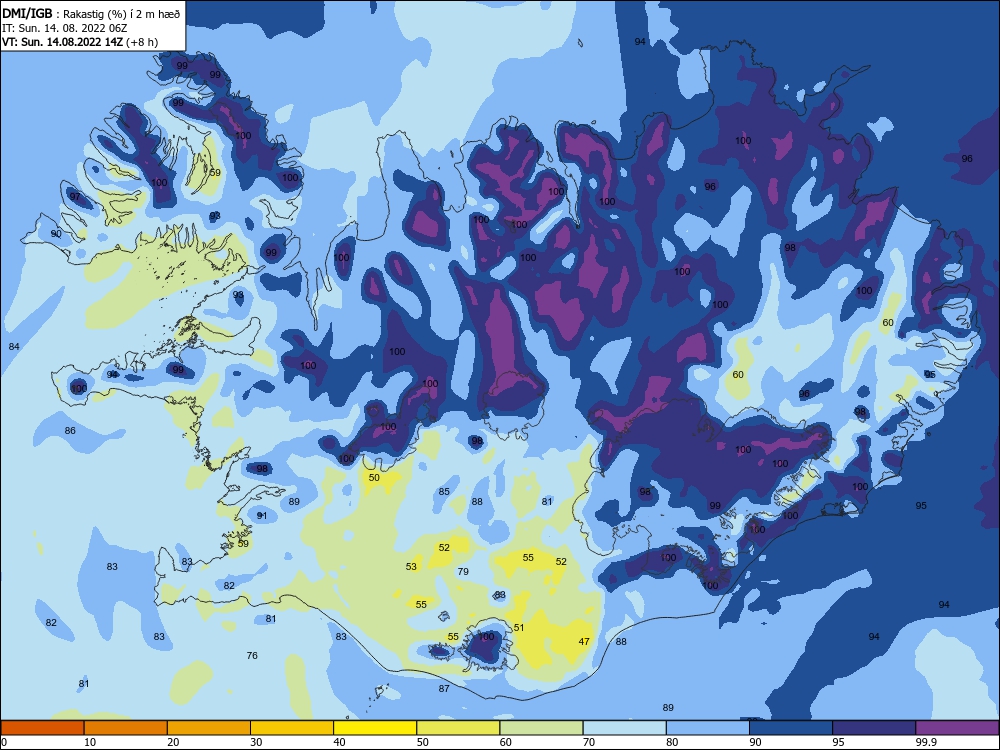Click the '70' tick label on legend
The height and width of the screenshot is (750, 1000).
pos(589,742)
